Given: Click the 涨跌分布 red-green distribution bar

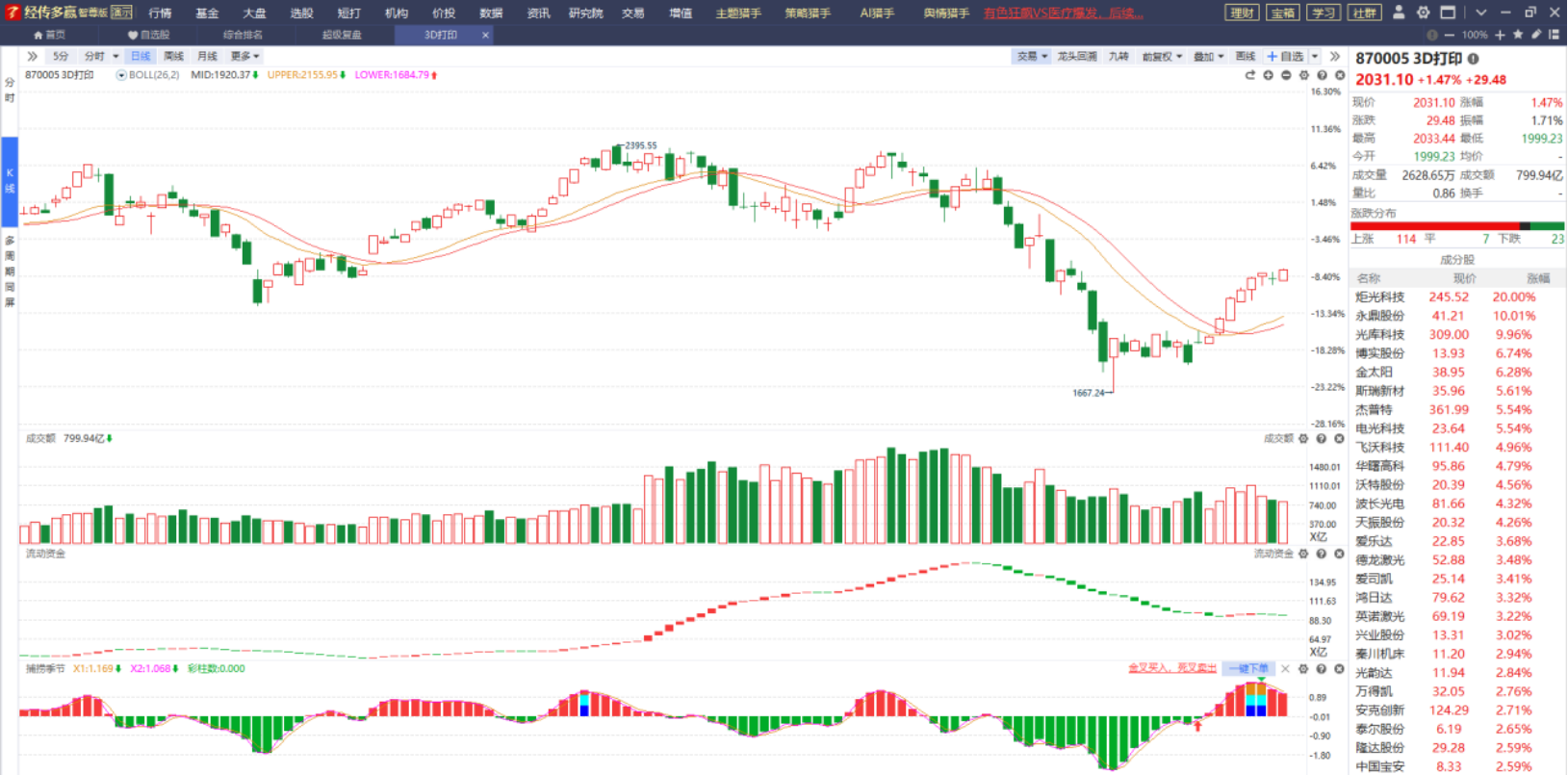Looking at the screenshot, I should coord(1457,226).
